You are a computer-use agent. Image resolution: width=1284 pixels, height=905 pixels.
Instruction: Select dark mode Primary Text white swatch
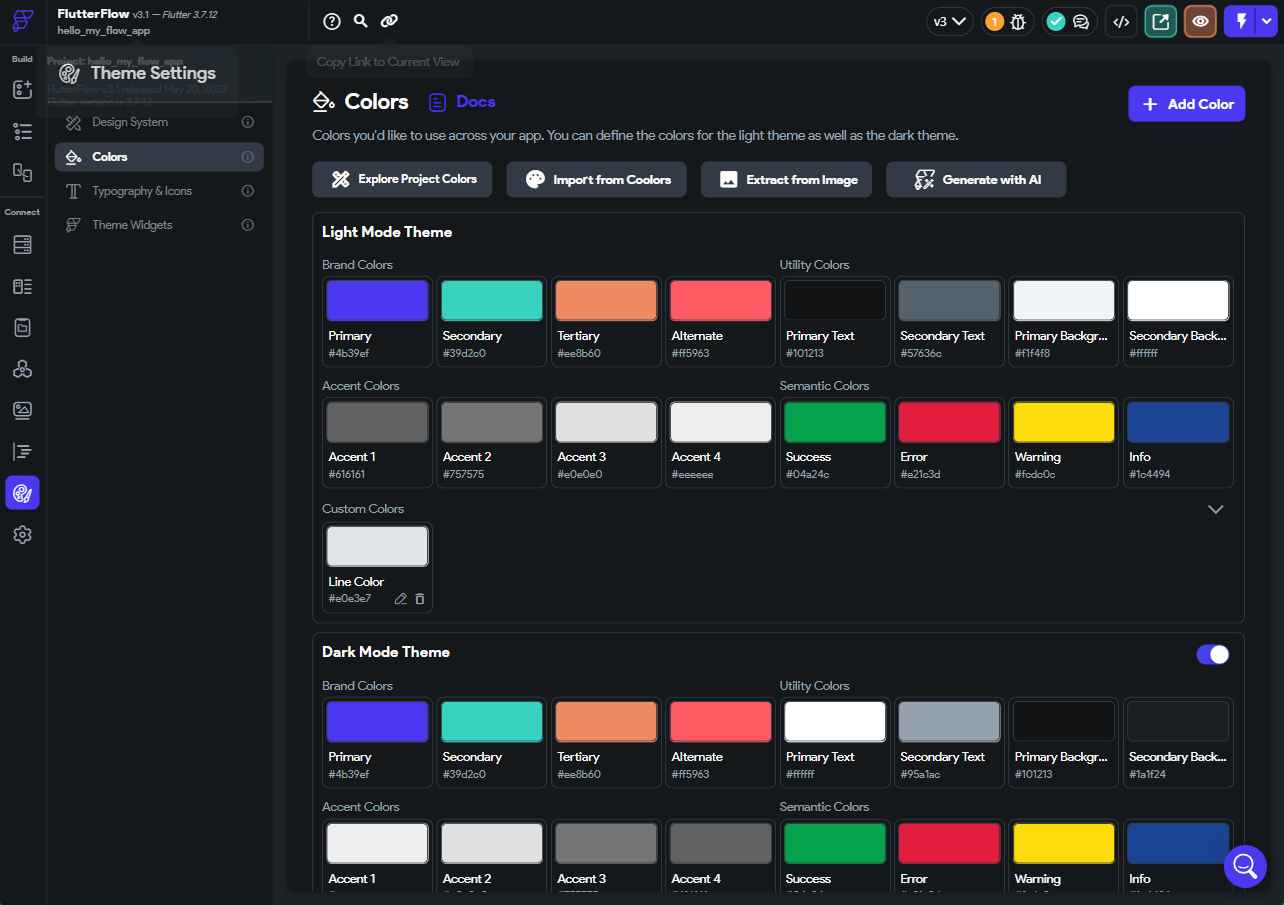(835, 721)
